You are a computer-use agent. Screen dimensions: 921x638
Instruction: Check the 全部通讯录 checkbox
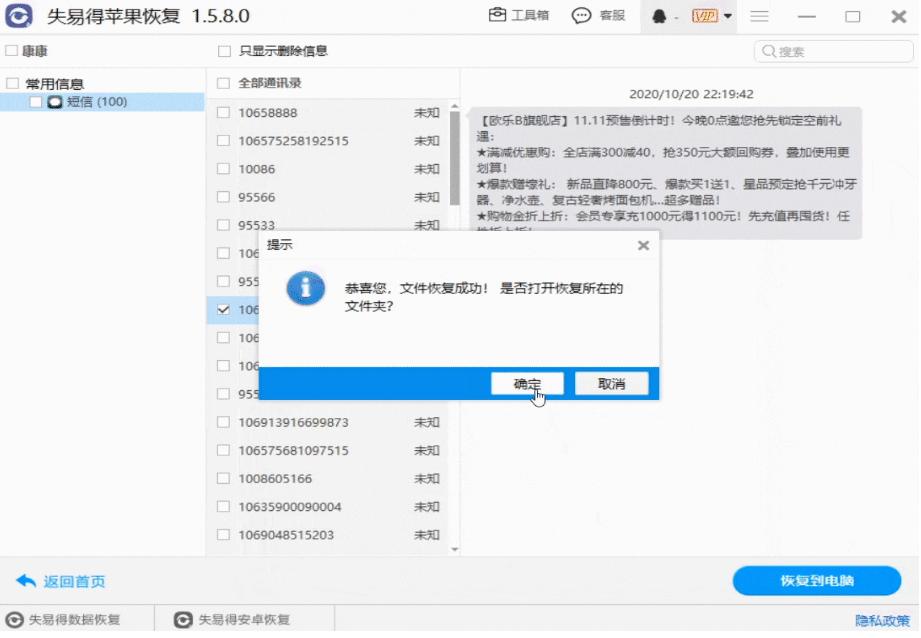222,84
